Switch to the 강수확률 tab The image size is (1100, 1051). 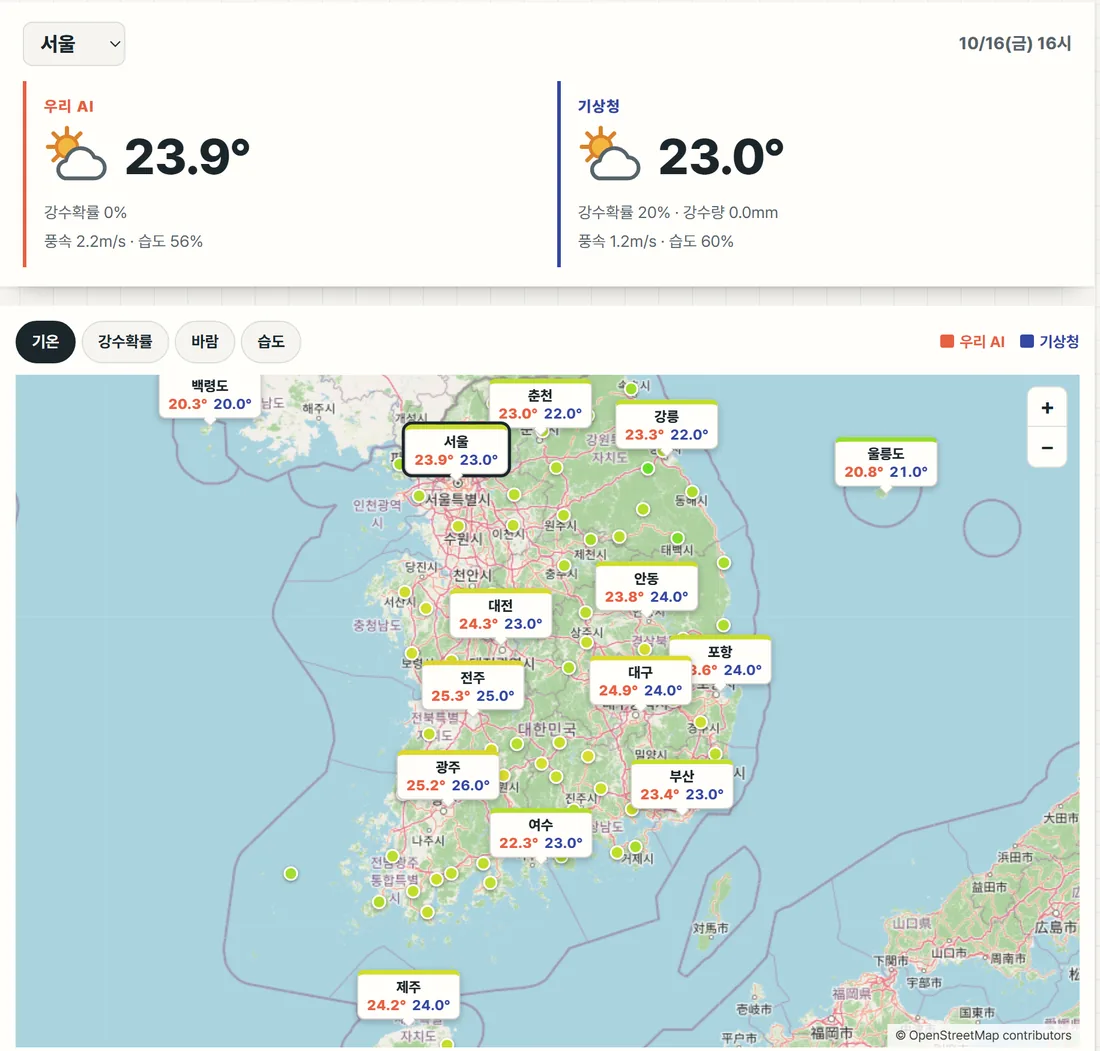tap(125, 342)
